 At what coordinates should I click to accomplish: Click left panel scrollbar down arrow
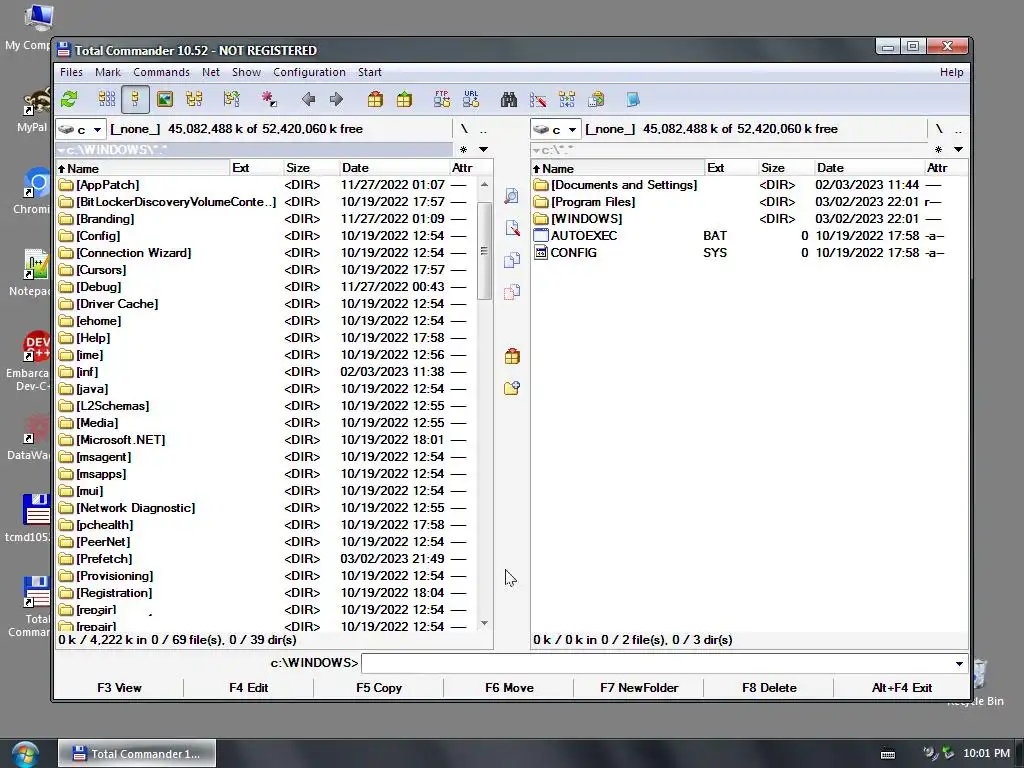pos(484,624)
